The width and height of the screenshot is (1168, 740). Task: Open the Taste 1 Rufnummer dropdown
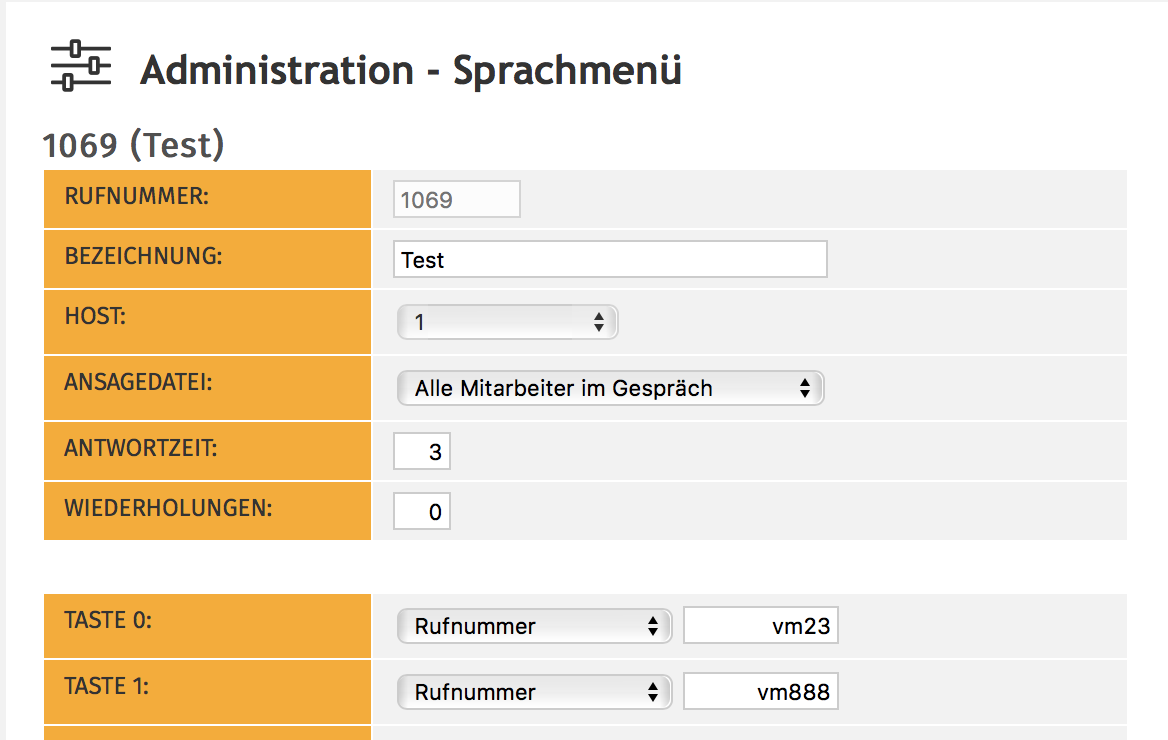[x=533, y=691]
